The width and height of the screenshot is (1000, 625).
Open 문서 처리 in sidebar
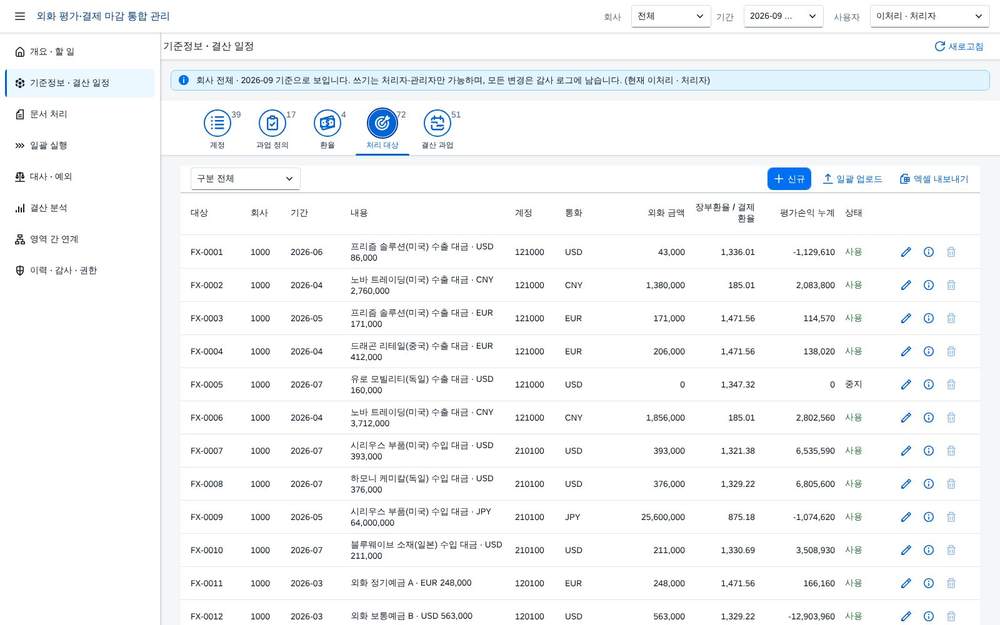coord(80,114)
